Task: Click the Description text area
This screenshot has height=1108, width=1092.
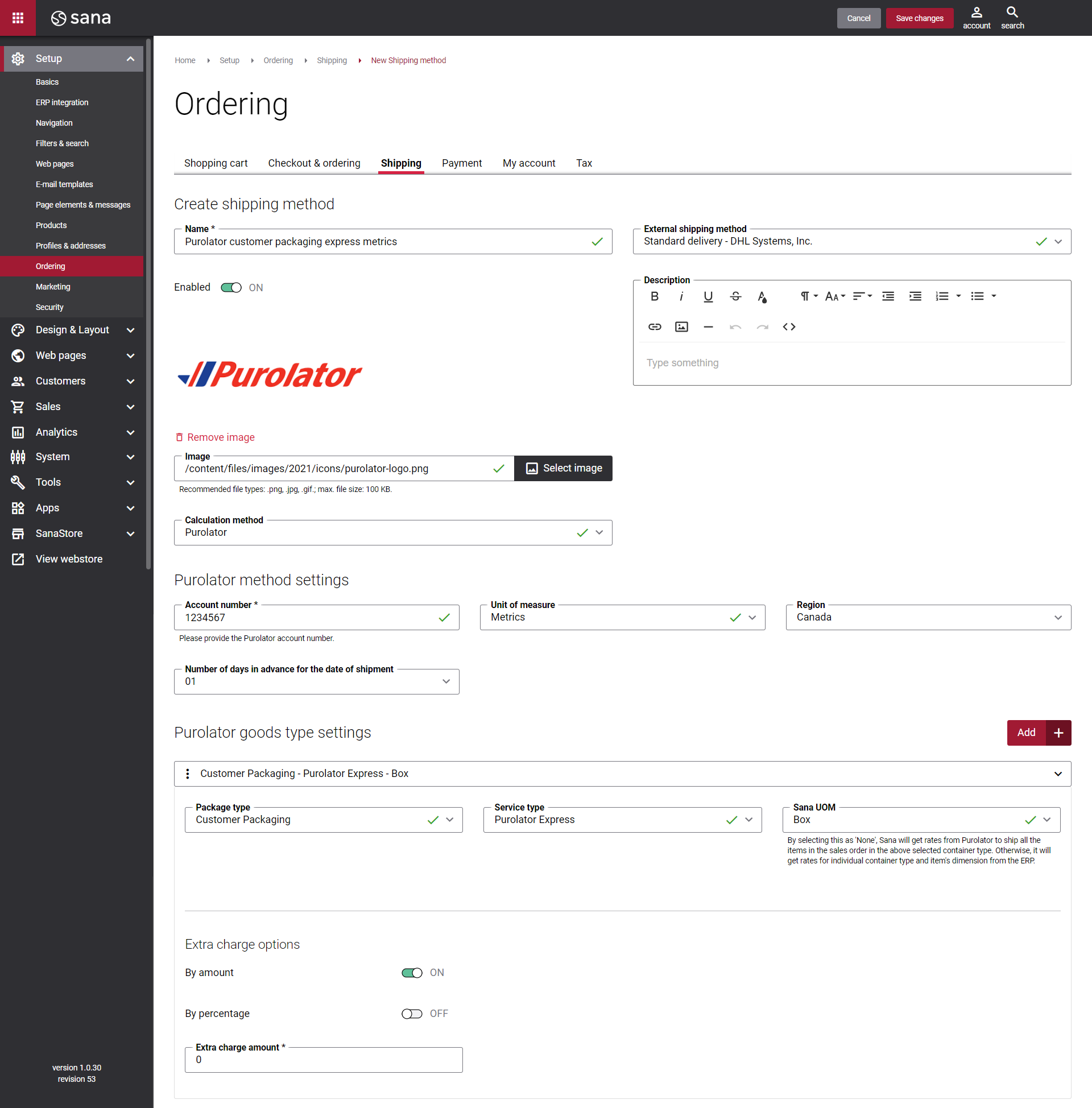Action: click(x=851, y=363)
